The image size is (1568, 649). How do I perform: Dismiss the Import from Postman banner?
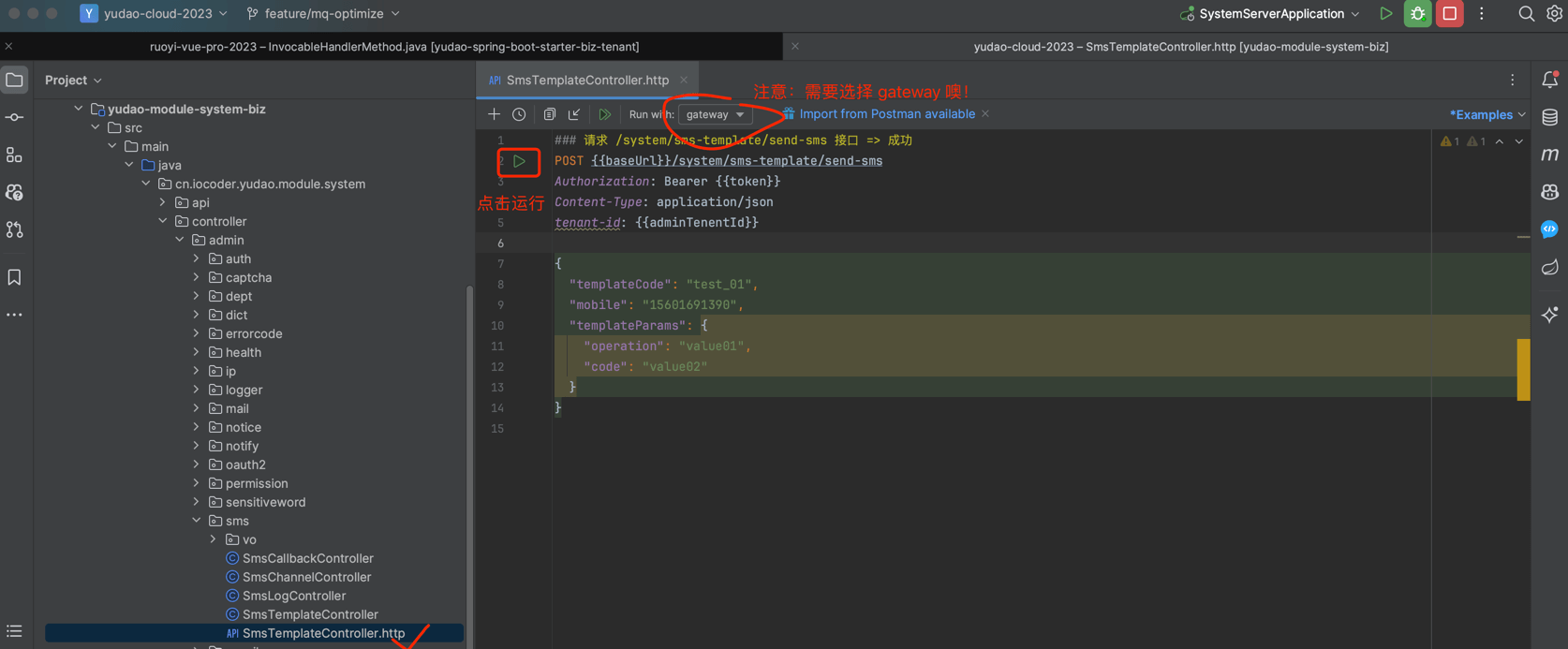985,114
